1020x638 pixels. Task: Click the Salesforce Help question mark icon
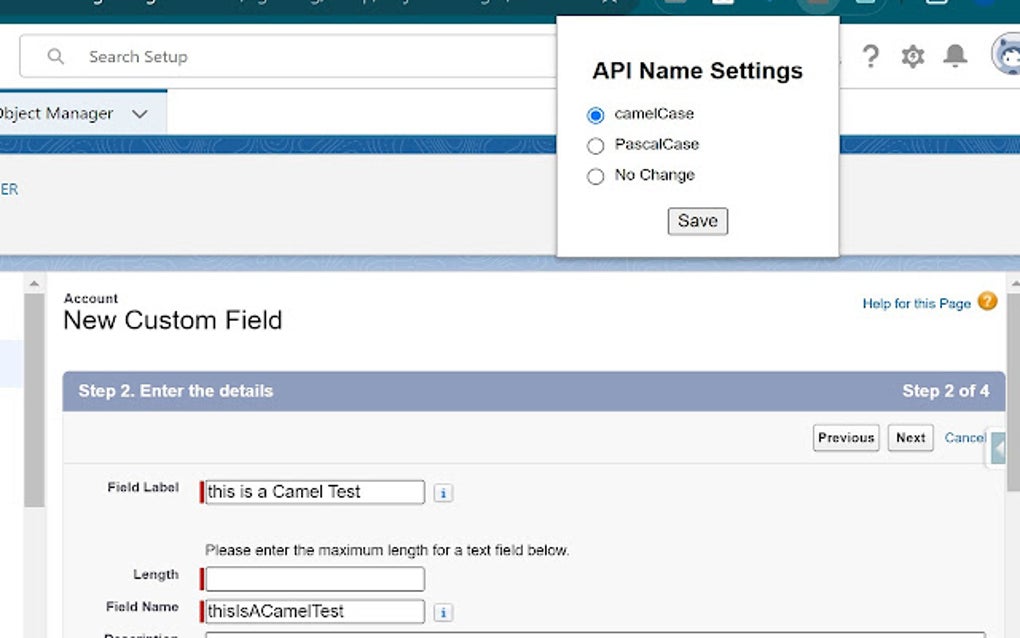(871, 57)
